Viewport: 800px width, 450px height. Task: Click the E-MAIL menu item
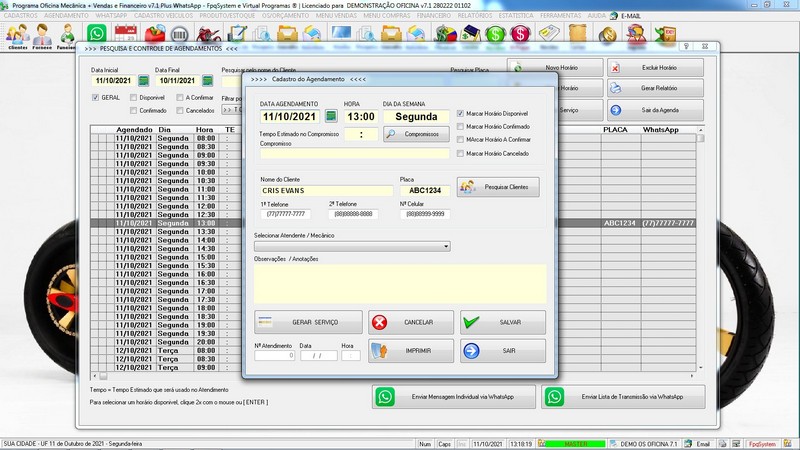pos(631,16)
